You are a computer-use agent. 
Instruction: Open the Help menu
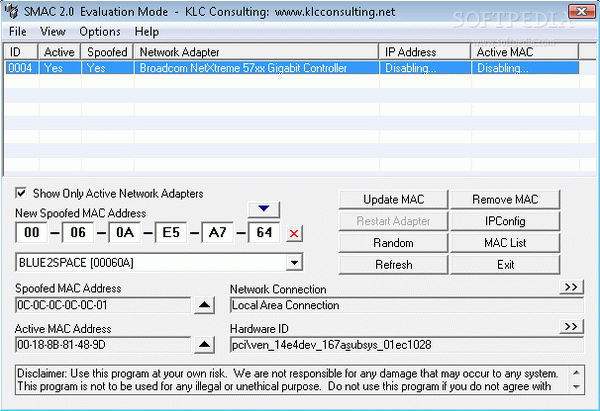pyautogui.click(x=147, y=31)
